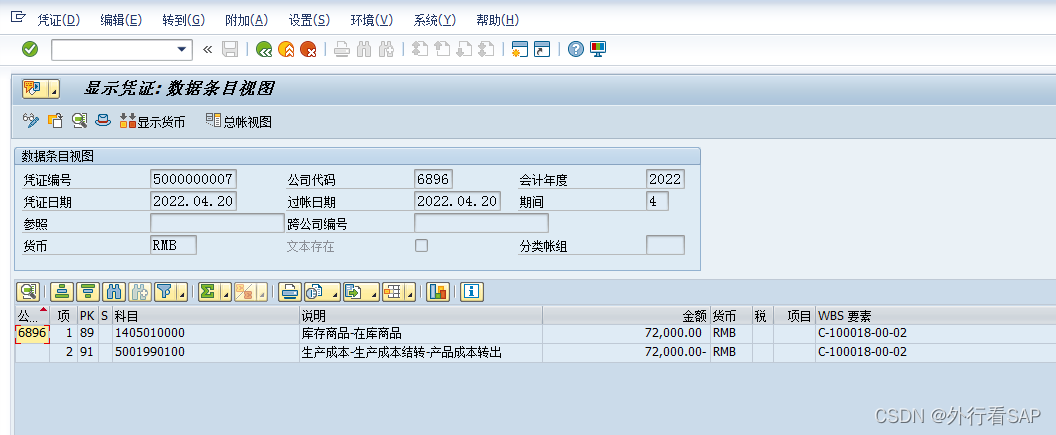The height and width of the screenshot is (435, 1056).
Task: Open SAP Help question mark icon
Action: [x=575, y=49]
